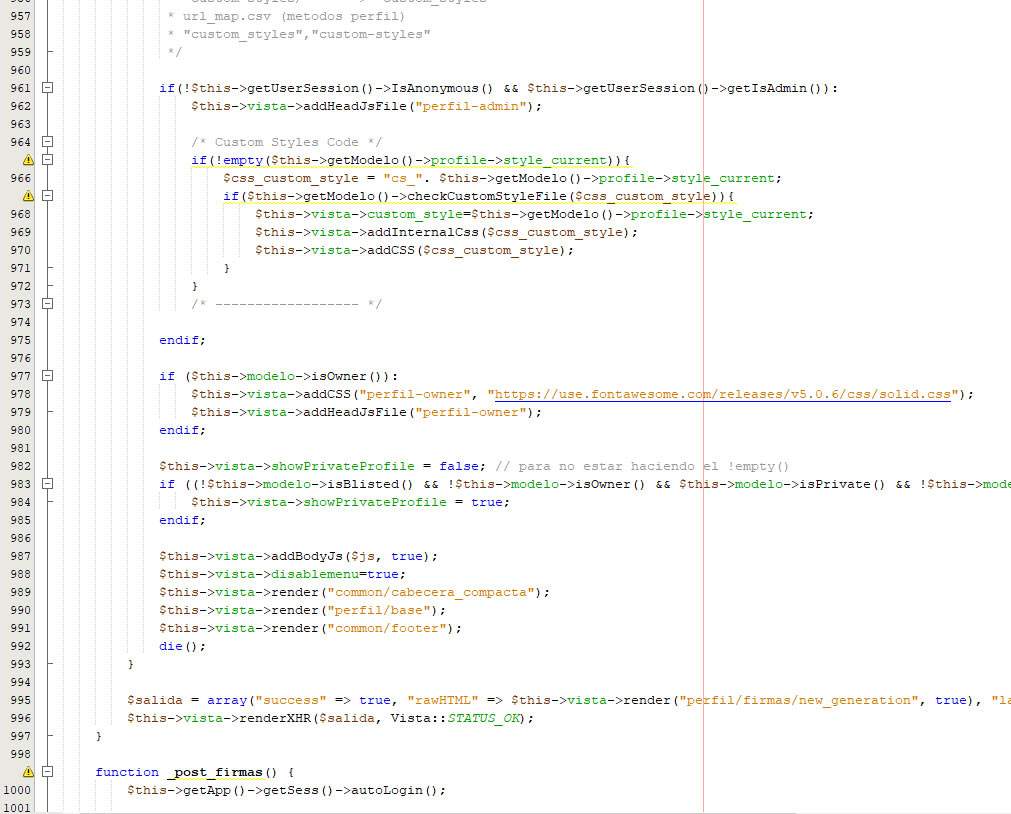This screenshot has height=814, width=1011.
Task: Click IsAnonymous() on line 961
Action: click(443, 88)
